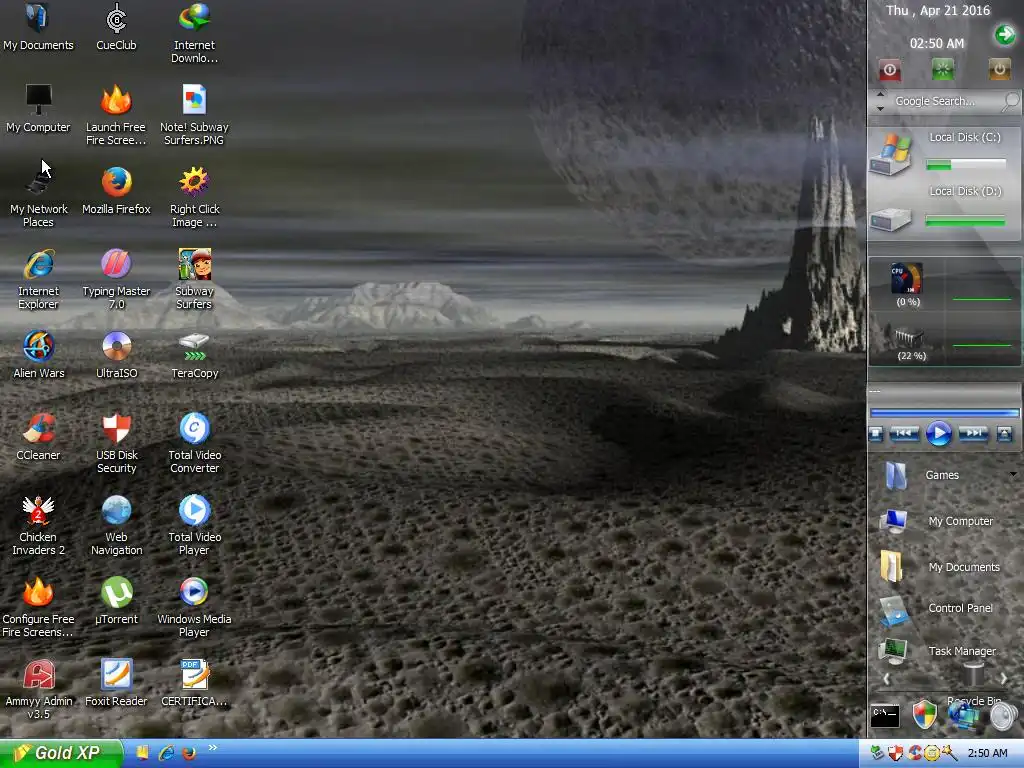Select the UltraISO desktop icon
1024x768 pixels.
tap(116, 355)
